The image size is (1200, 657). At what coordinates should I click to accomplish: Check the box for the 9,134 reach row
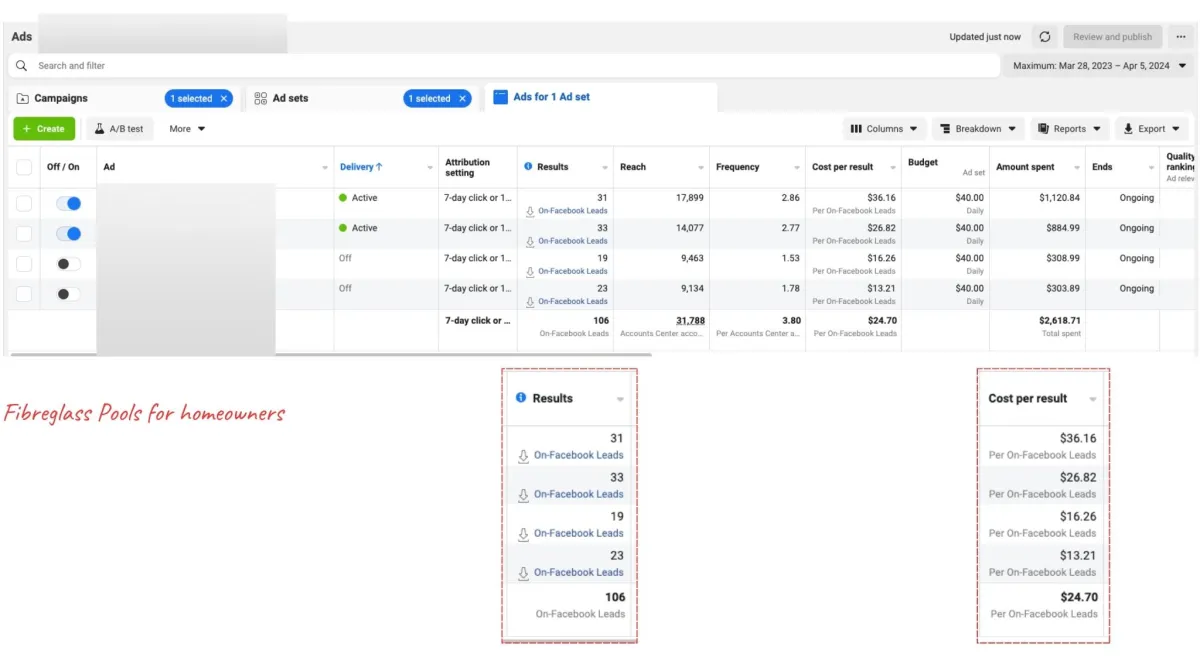point(24,294)
